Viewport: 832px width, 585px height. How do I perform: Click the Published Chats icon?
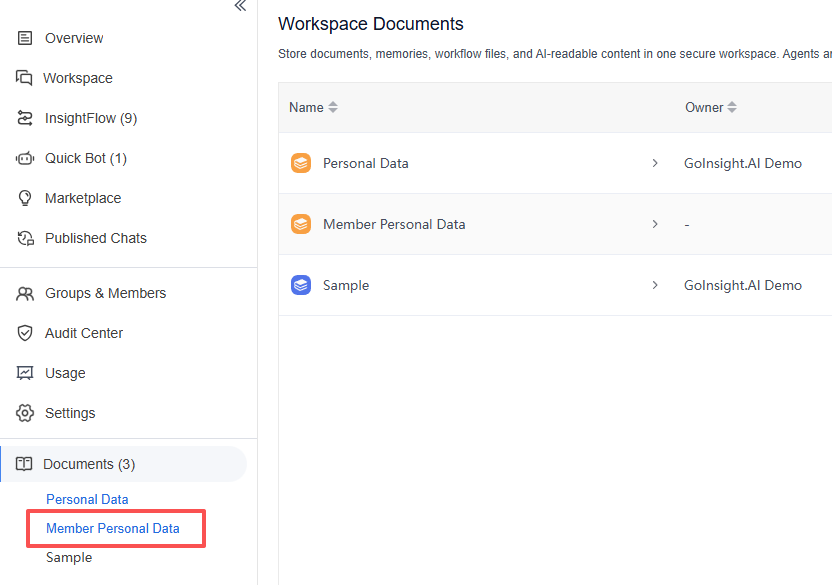pyautogui.click(x=25, y=238)
